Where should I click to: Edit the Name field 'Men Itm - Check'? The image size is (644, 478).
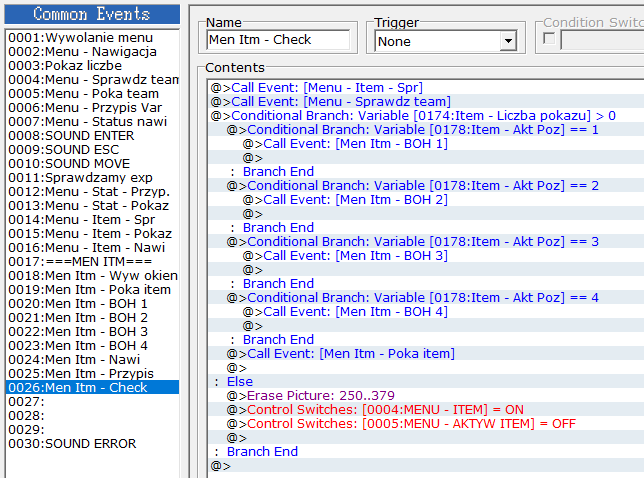click(278, 40)
